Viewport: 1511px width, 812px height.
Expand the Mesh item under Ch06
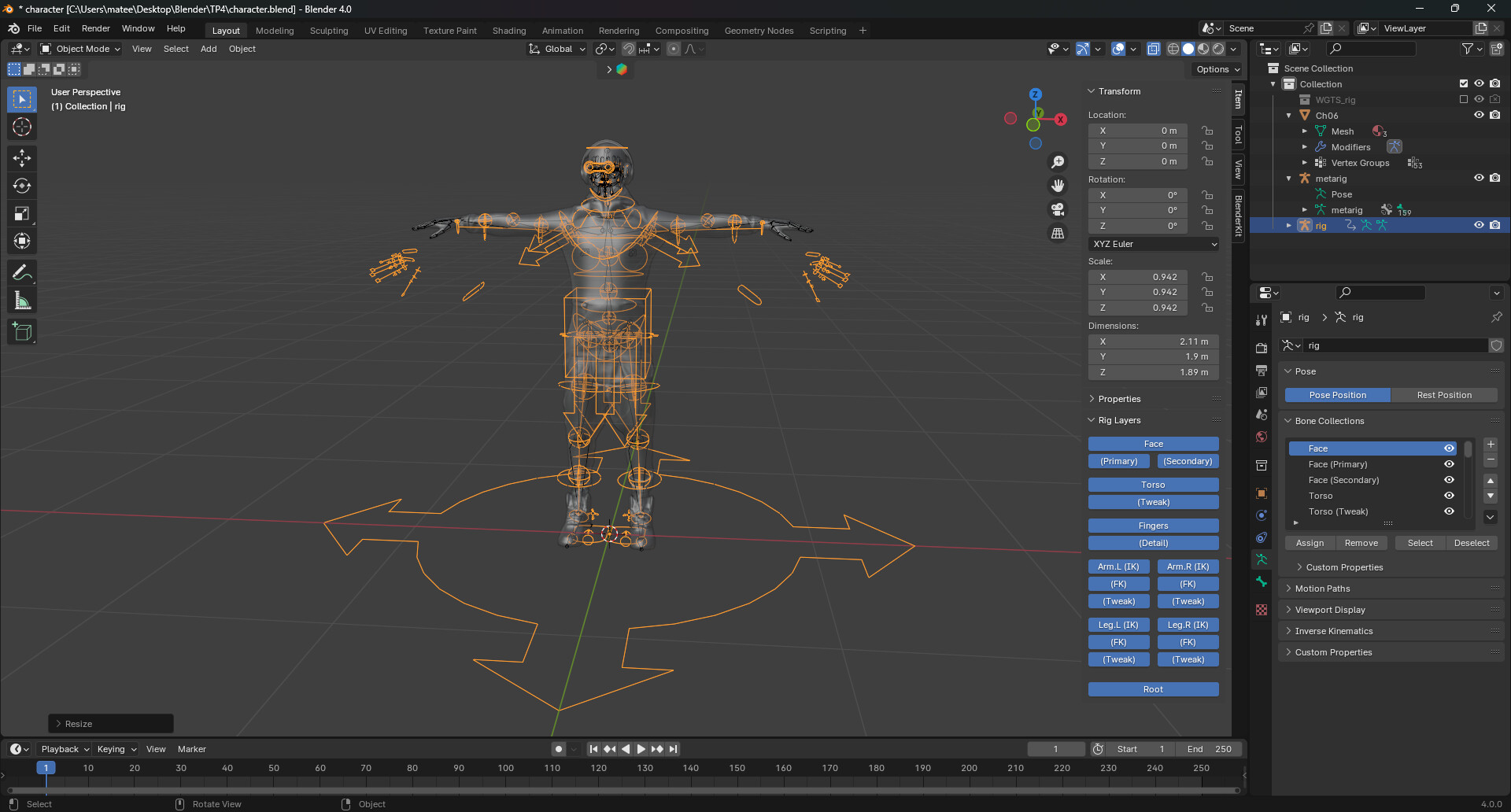(x=1304, y=131)
